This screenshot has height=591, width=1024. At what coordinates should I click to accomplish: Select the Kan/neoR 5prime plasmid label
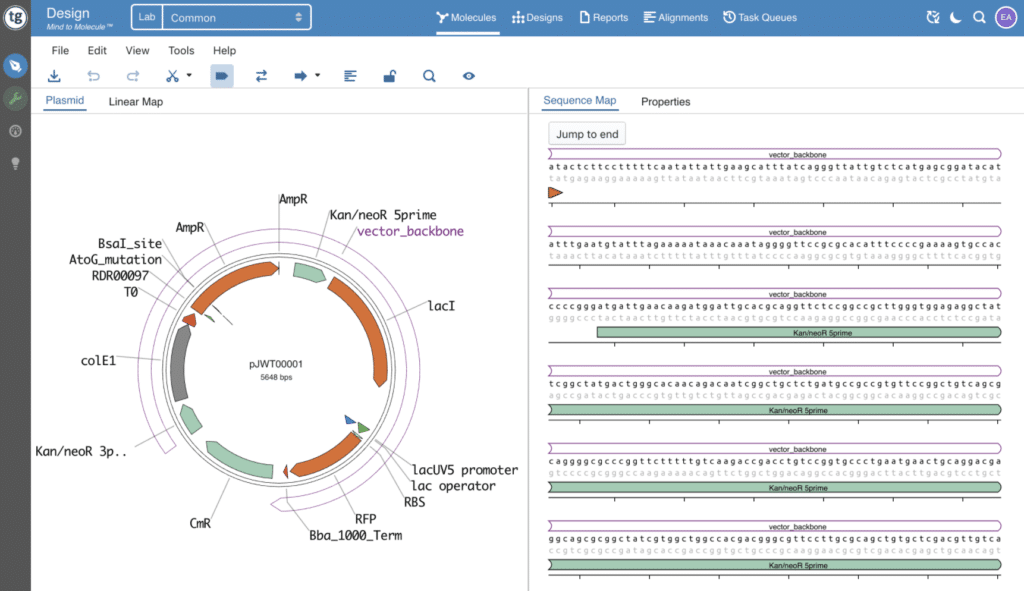point(383,215)
